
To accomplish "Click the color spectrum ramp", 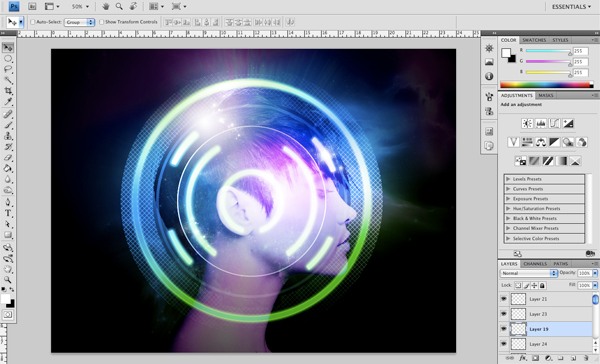I will pyautogui.click(x=546, y=85).
